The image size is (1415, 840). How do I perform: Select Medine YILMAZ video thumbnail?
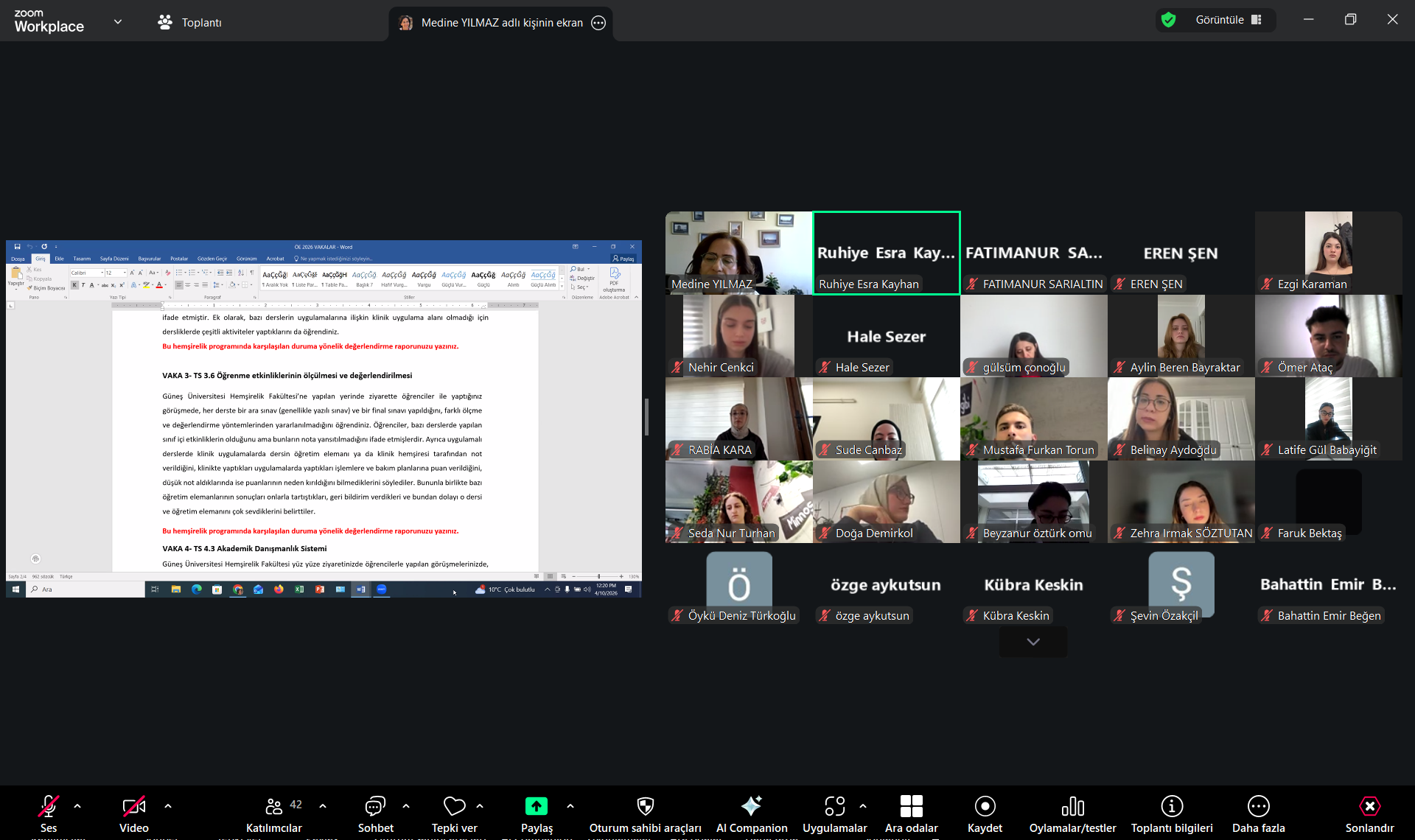(x=738, y=253)
